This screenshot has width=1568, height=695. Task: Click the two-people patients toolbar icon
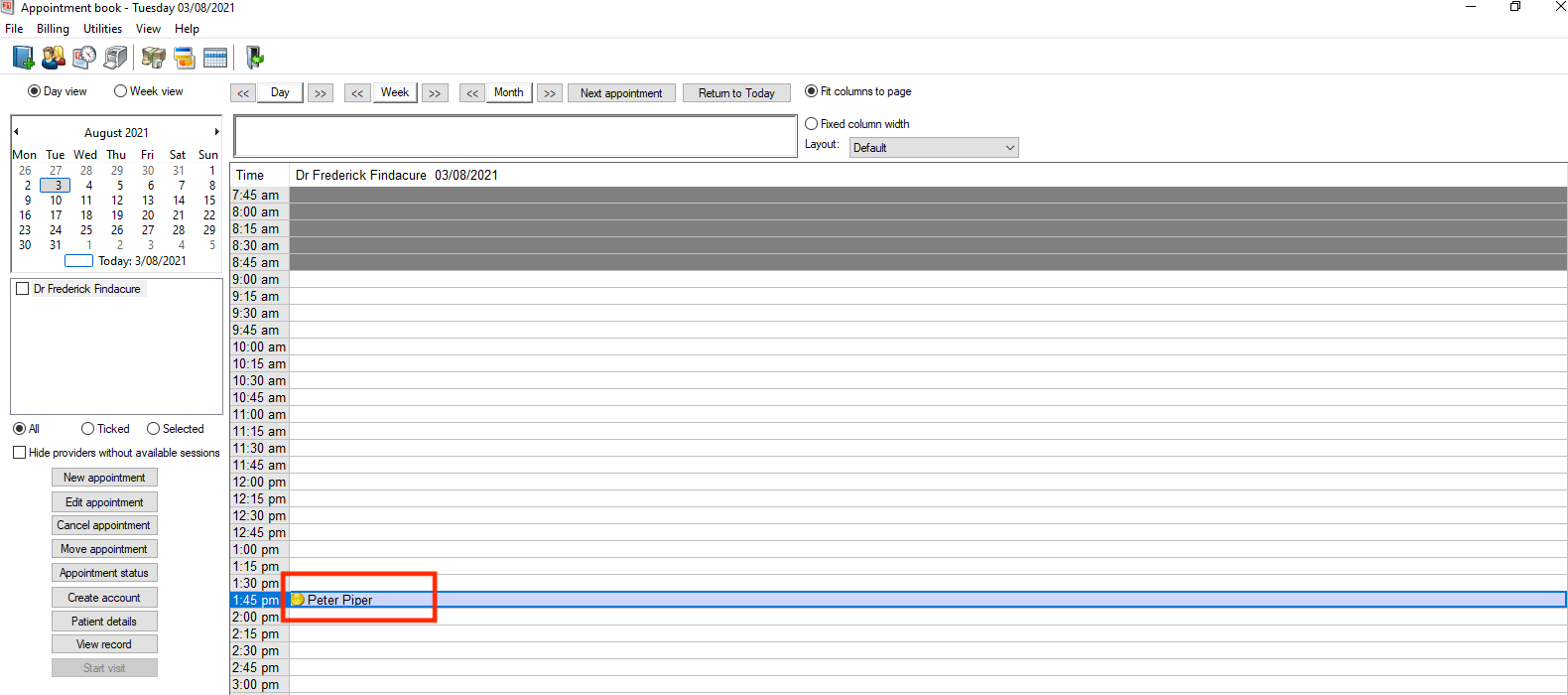(x=54, y=58)
